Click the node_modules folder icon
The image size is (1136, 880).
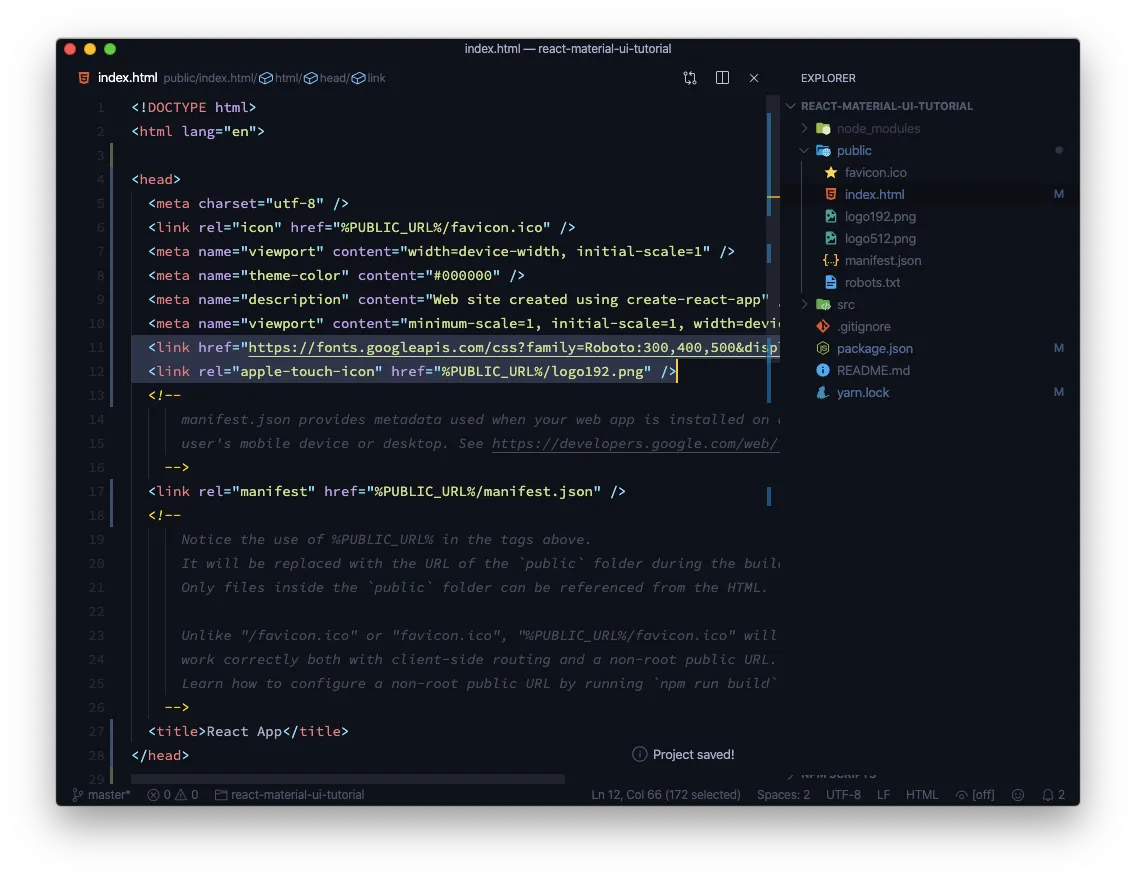pyautogui.click(x=823, y=128)
